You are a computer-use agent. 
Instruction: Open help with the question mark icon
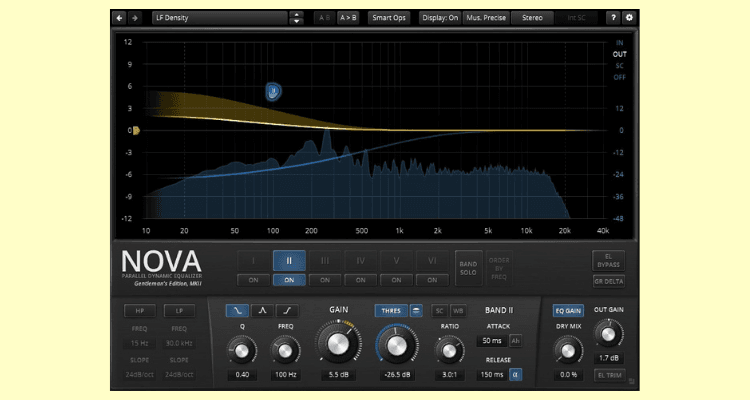(x=613, y=18)
